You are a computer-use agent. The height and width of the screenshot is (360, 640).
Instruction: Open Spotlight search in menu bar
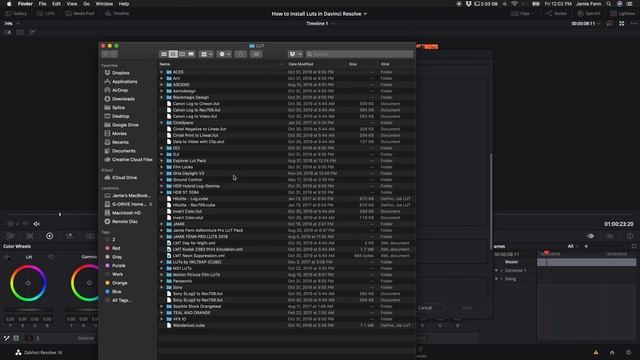(x=609, y=4)
